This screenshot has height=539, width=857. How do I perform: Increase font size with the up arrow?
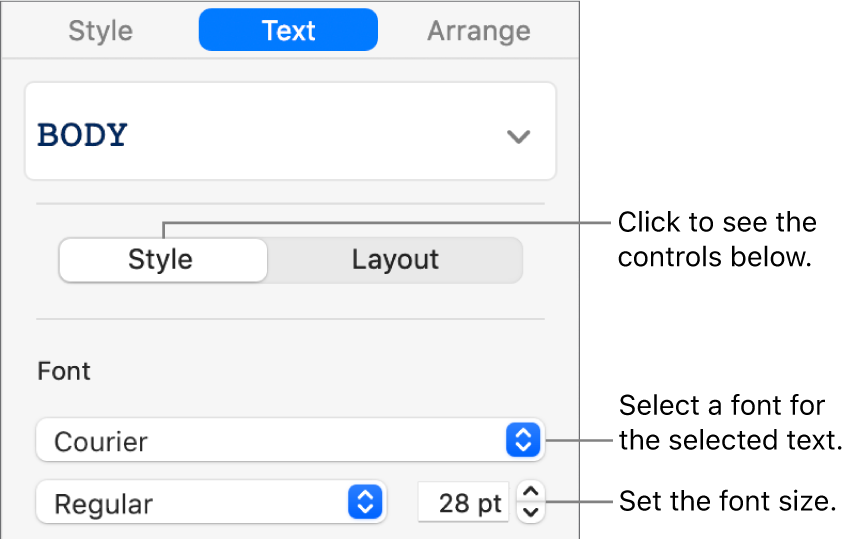pos(531,492)
